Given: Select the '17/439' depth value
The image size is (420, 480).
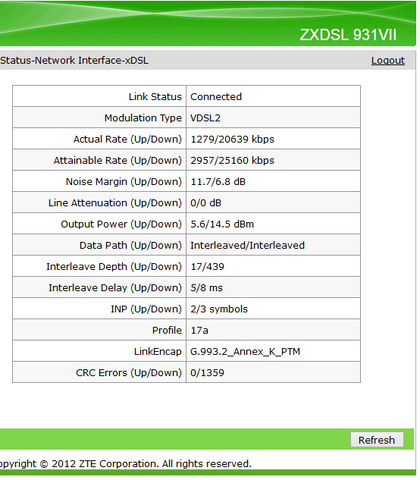Looking at the screenshot, I should coord(207,267).
